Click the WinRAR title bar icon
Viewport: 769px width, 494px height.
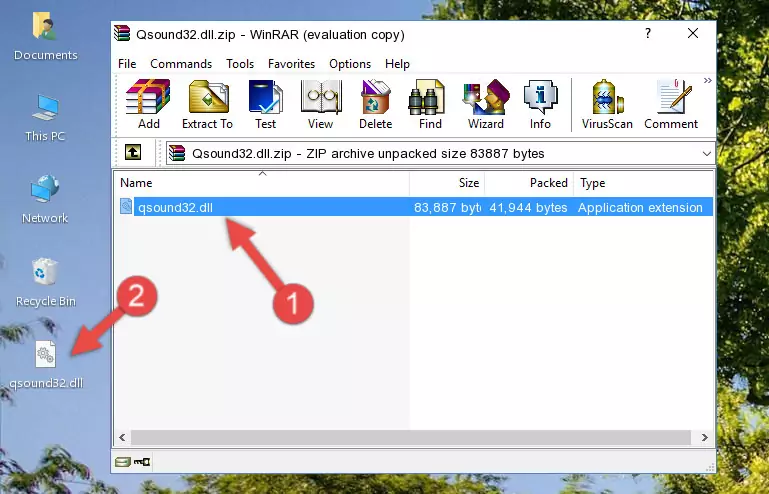coord(122,34)
